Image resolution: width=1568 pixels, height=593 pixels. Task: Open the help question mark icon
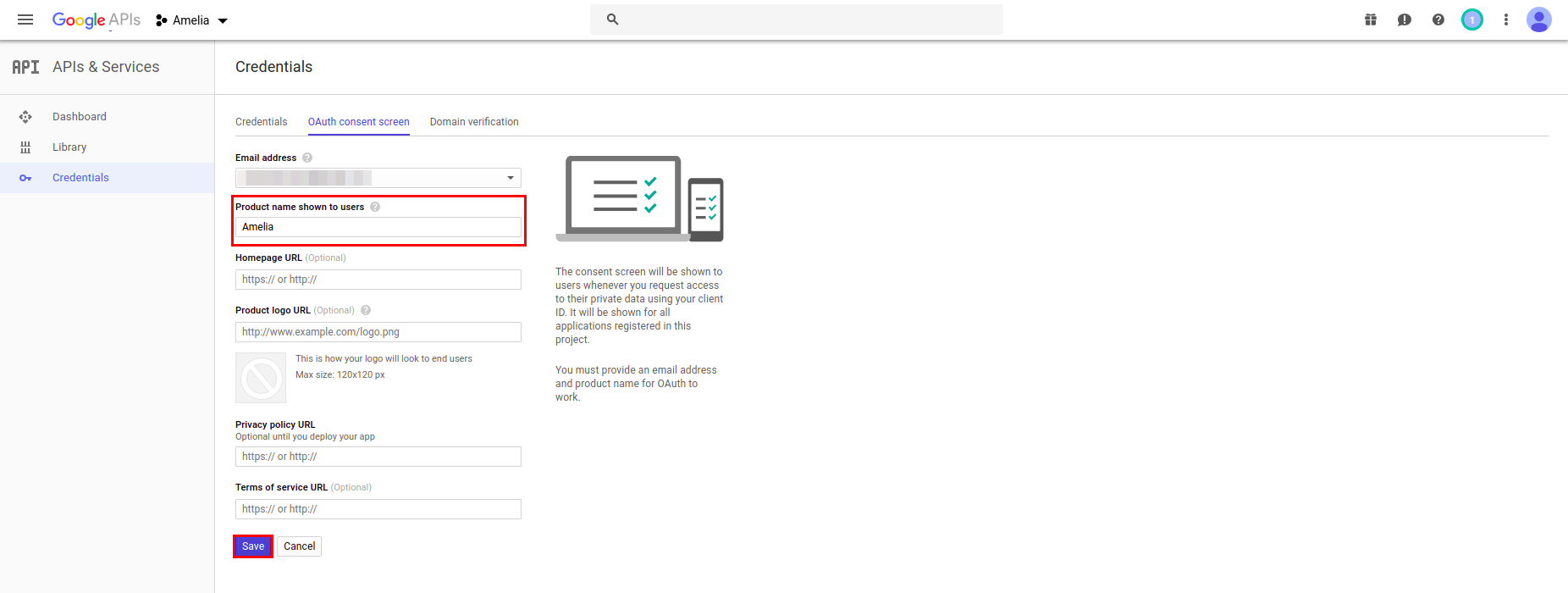pyautogui.click(x=1438, y=19)
